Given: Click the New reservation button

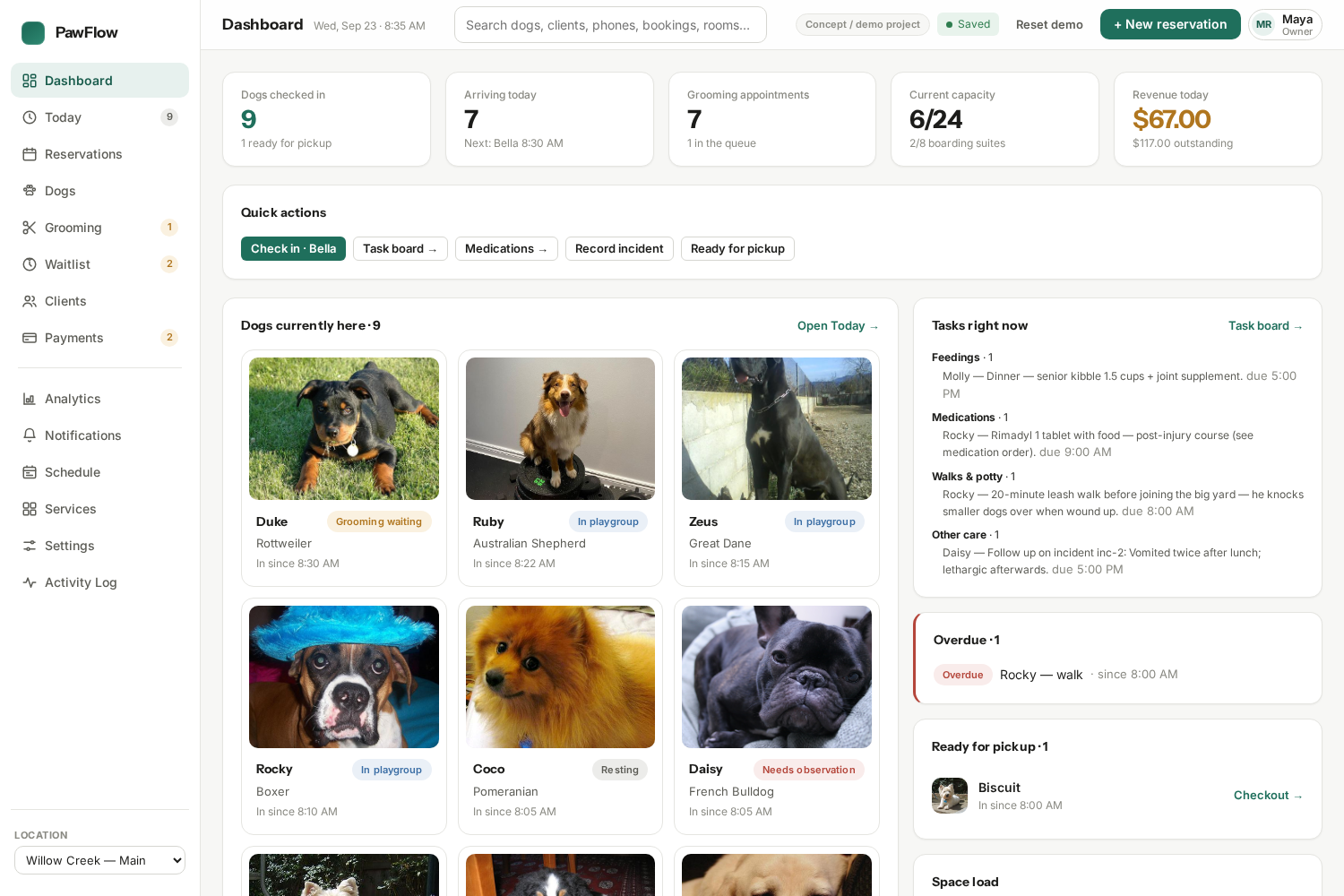Looking at the screenshot, I should (x=1170, y=24).
